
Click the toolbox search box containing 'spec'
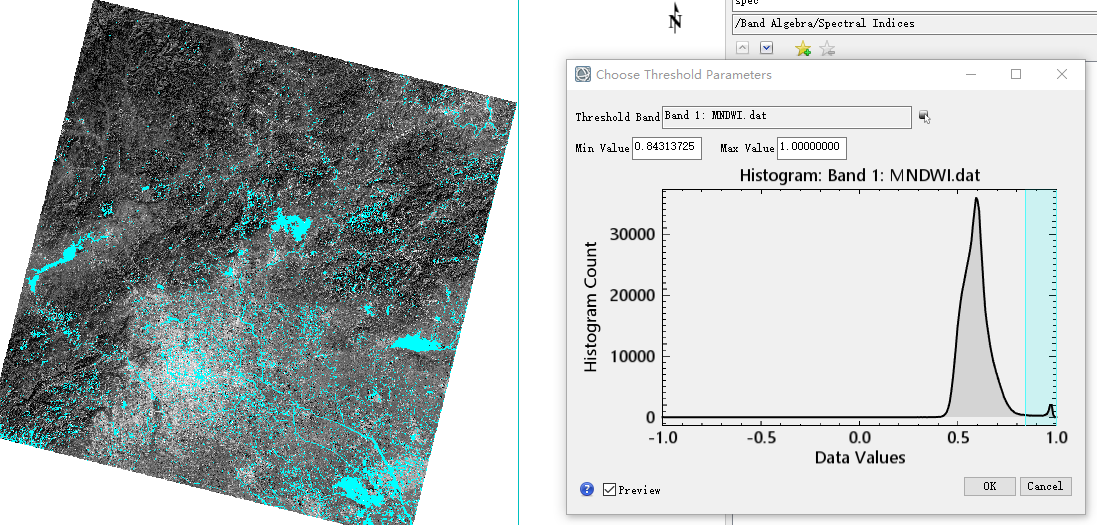pos(914,4)
